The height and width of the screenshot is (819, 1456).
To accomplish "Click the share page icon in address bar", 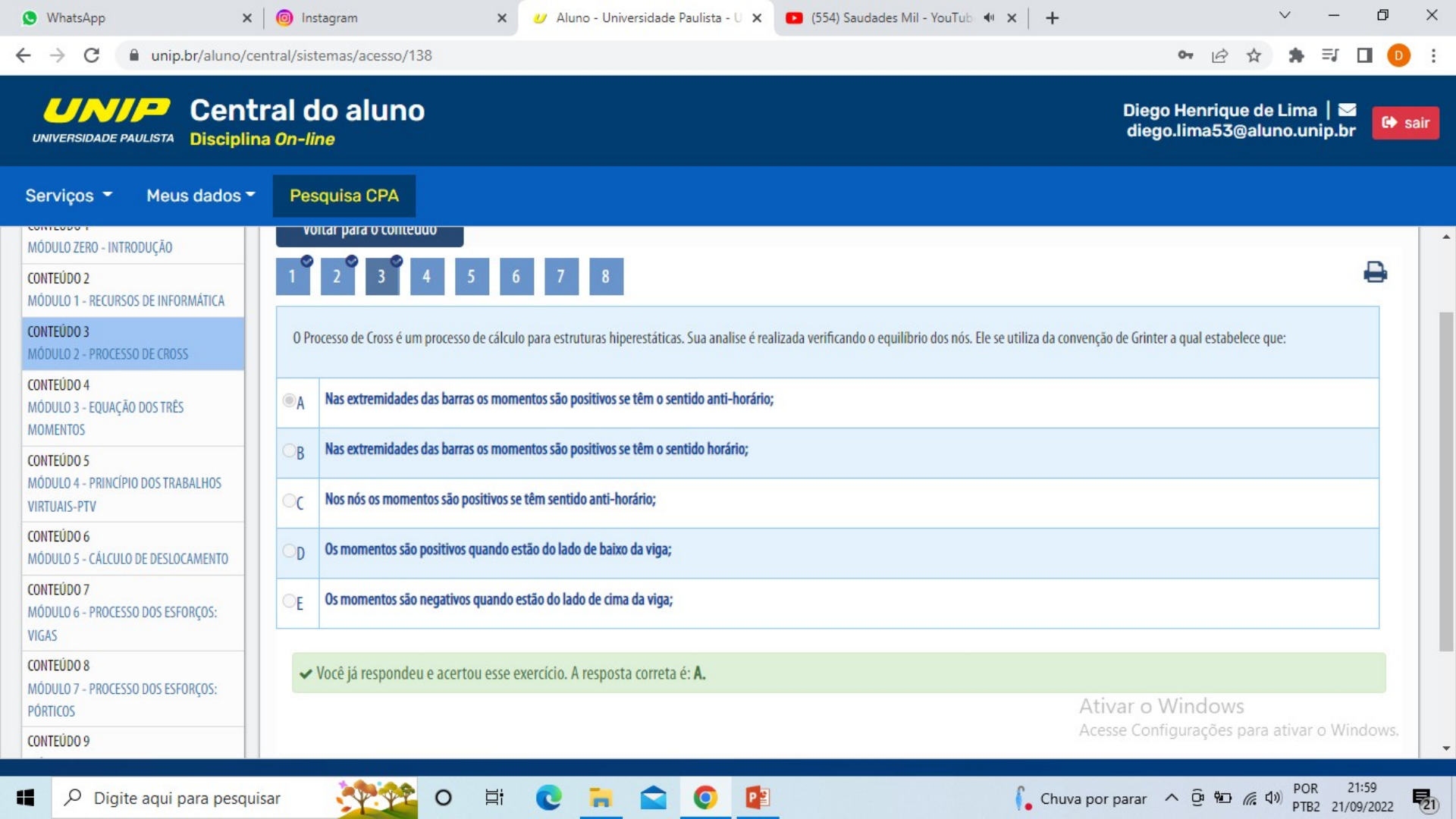I will pyautogui.click(x=1219, y=55).
